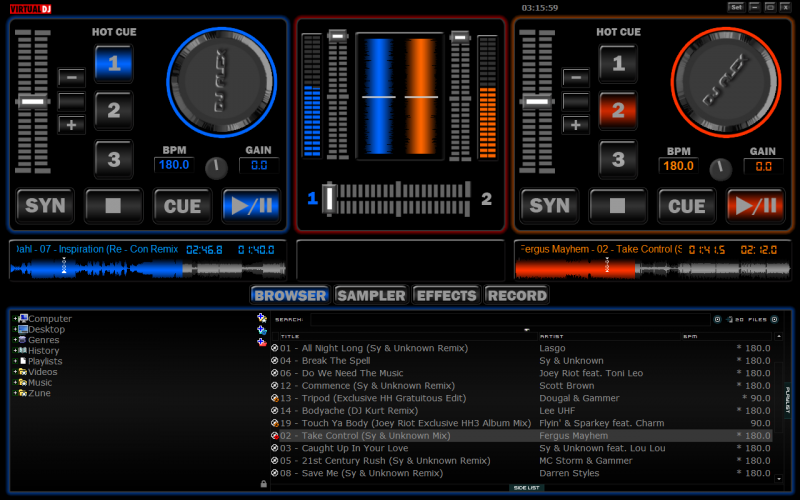800x500 pixels.
Task: Click the search input field
Action: click(x=510, y=319)
